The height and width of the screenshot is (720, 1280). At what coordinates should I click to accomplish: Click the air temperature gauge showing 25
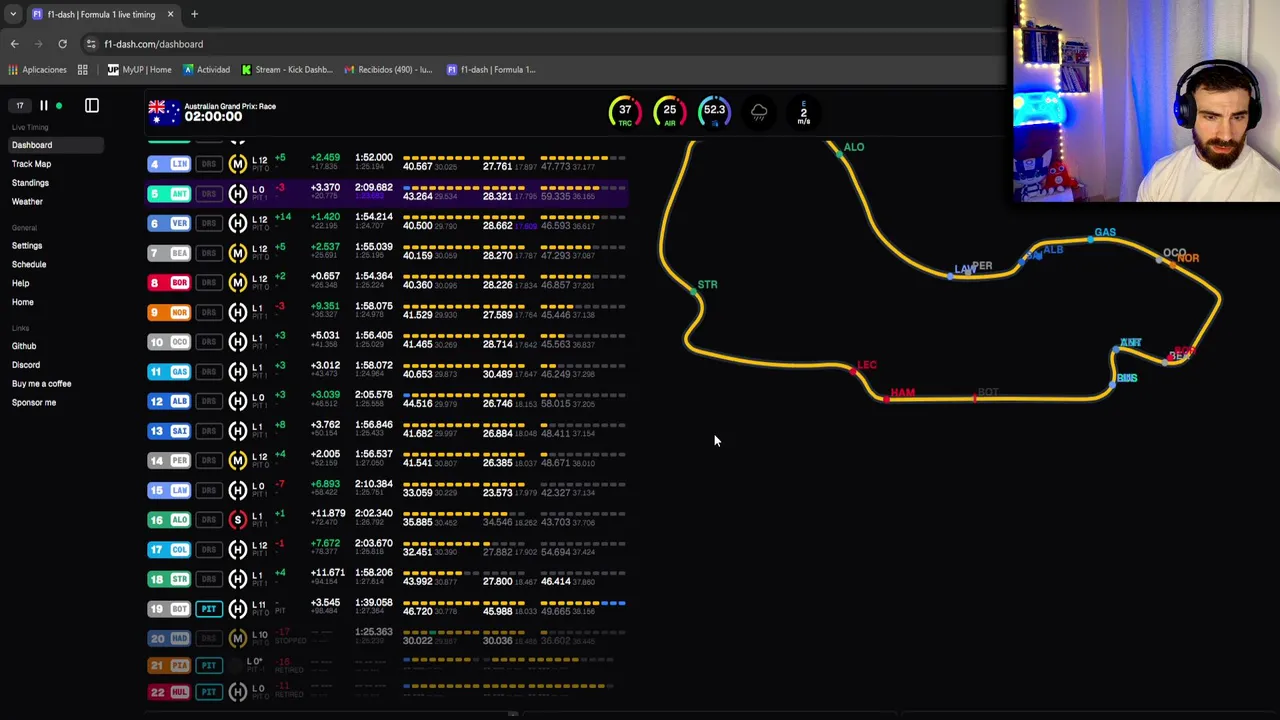669,112
